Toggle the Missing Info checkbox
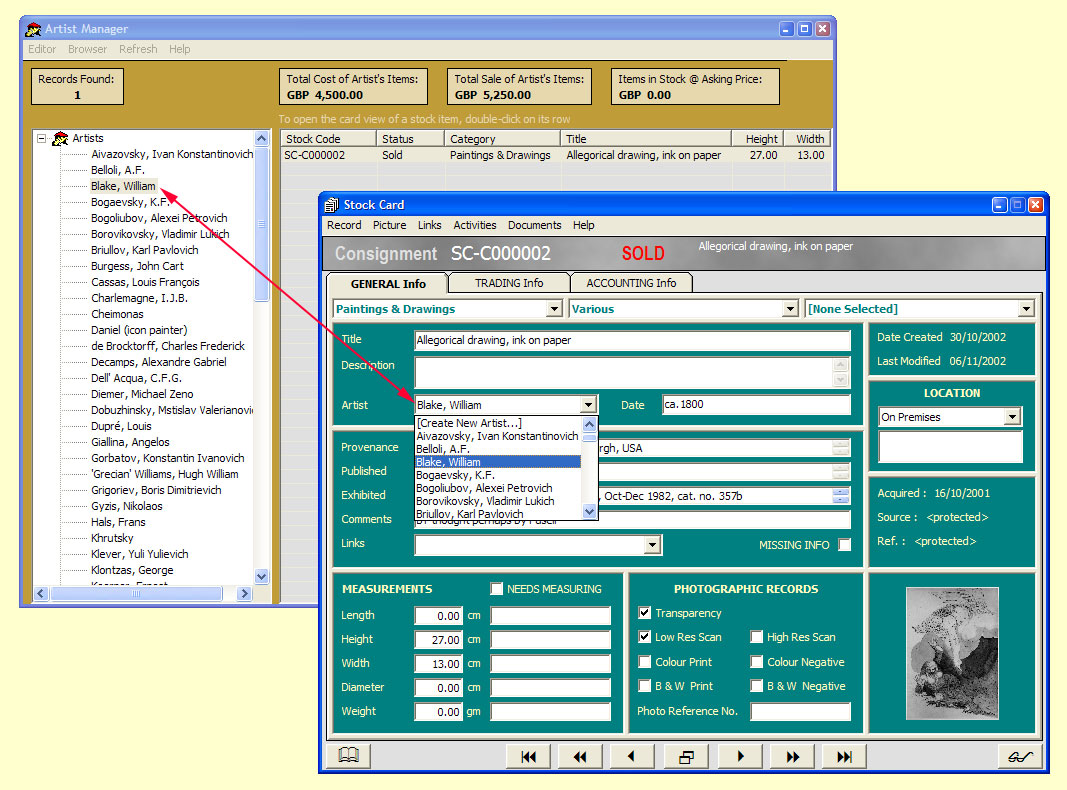Screen dimensions: 1067x790 coord(845,545)
